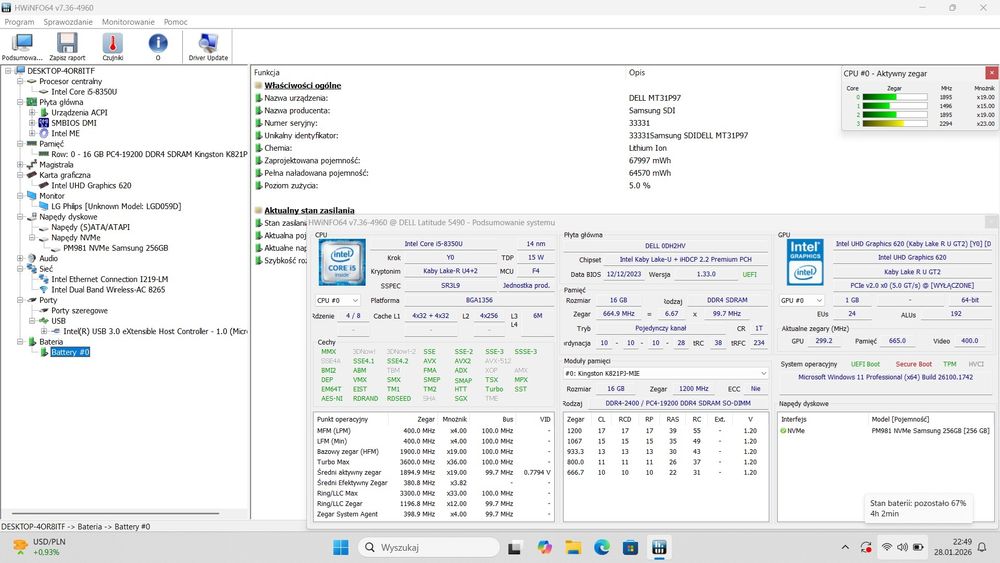Expand the Audio tree node

[20, 258]
